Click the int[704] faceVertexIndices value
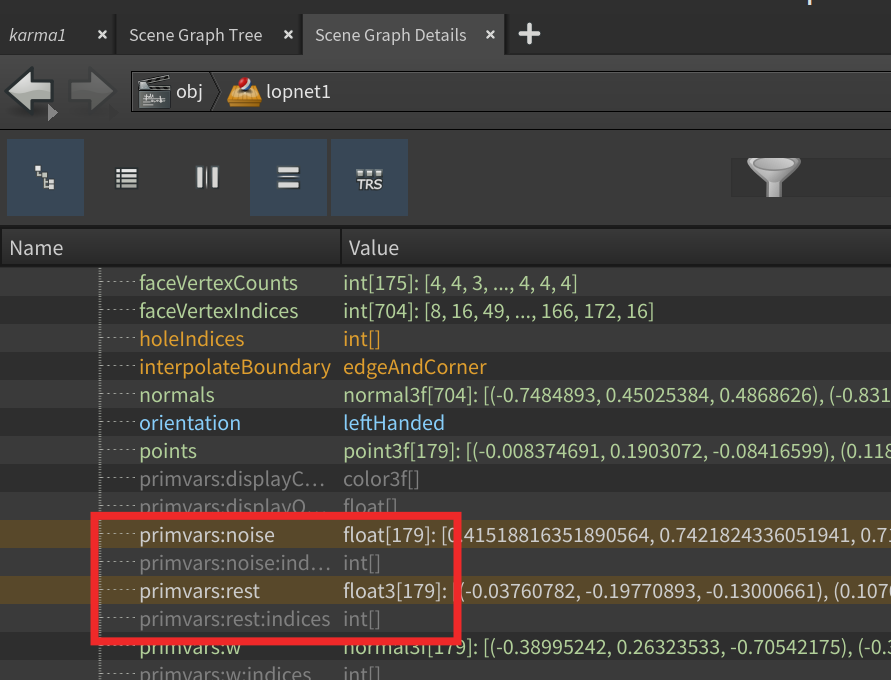The image size is (891, 680). [498, 311]
